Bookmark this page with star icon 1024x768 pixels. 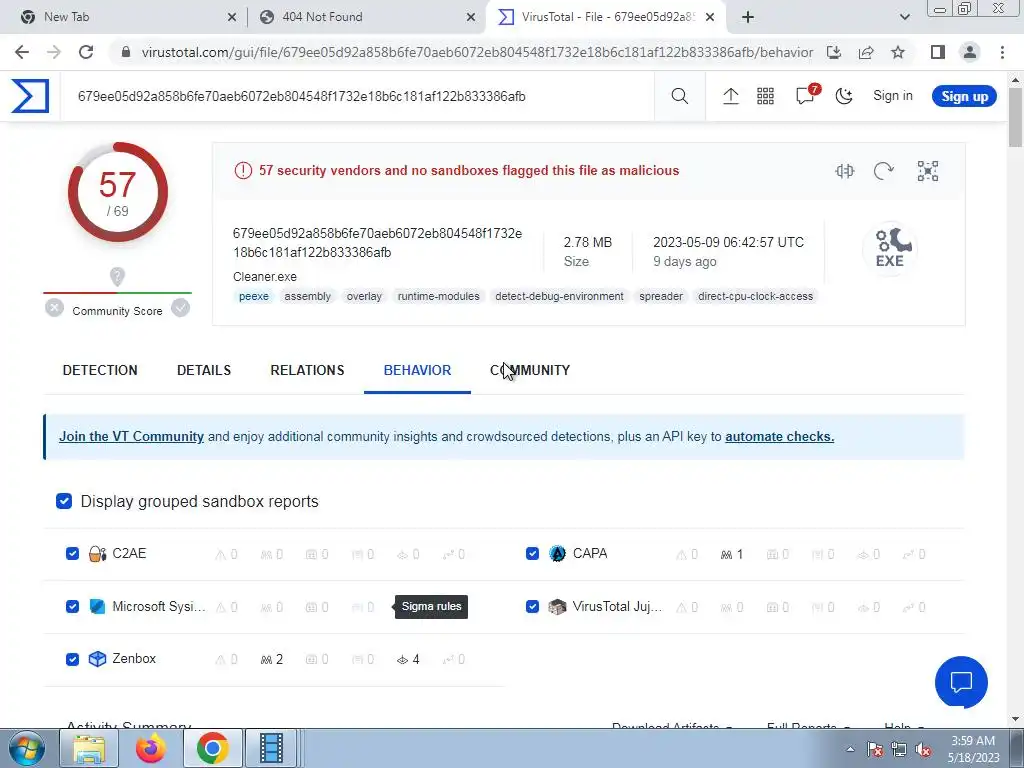(898, 52)
